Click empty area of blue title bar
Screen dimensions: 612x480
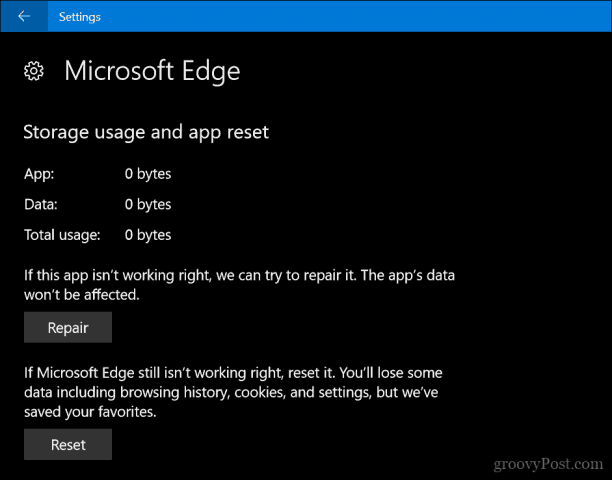click(351, 16)
